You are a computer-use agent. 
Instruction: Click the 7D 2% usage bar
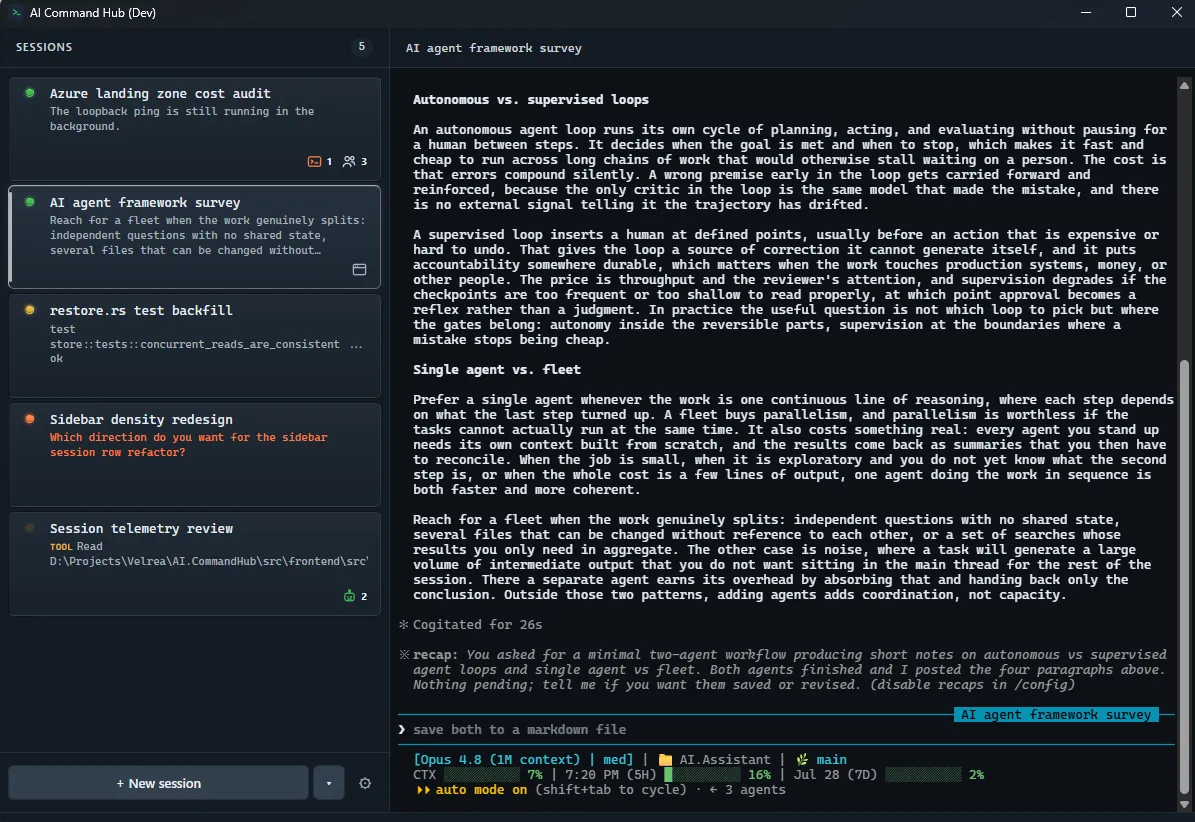(923, 775)
